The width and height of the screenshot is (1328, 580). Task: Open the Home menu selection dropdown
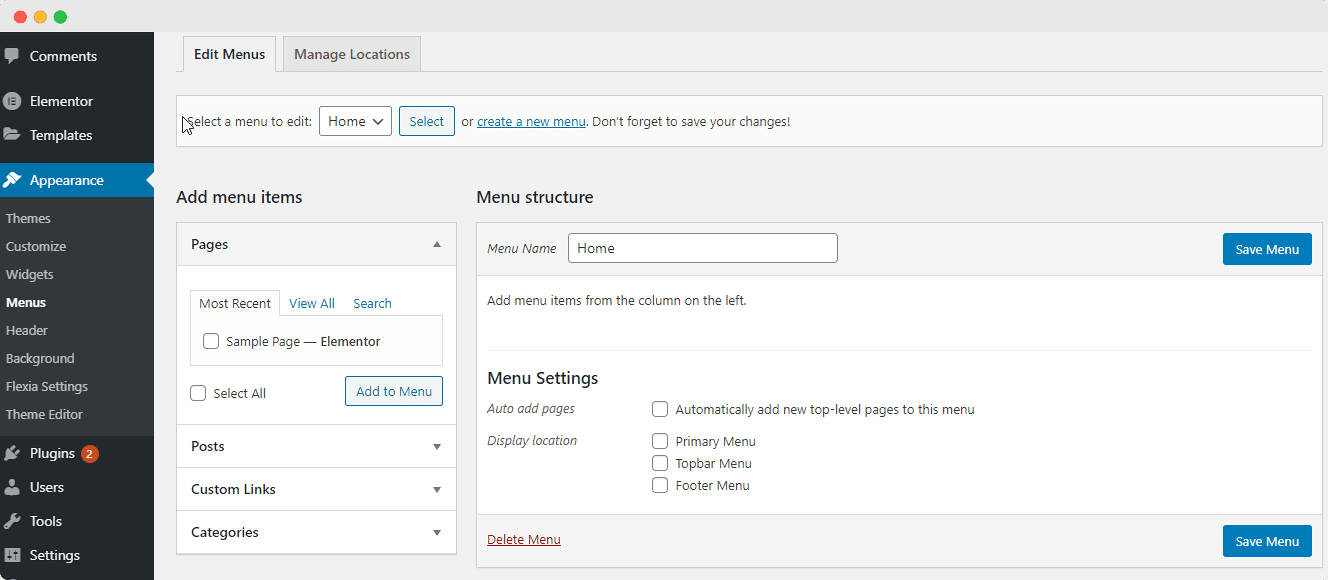coord(355,121)
